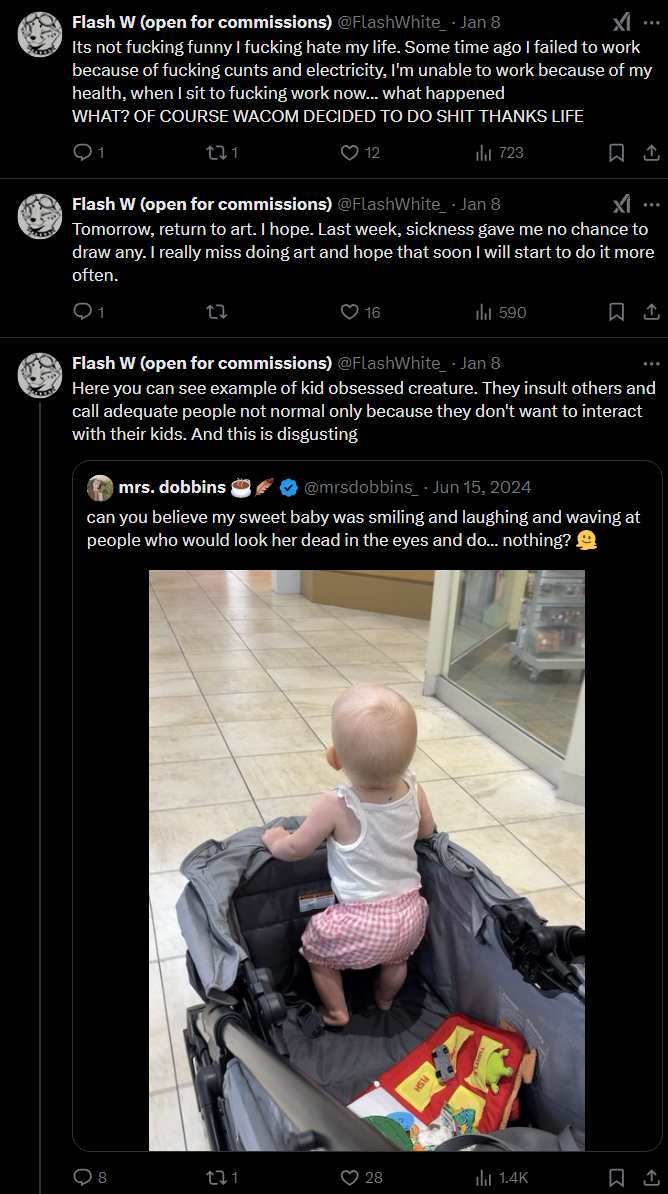Open more options for first tweet
668x1194 pixels.
point(652,22)
